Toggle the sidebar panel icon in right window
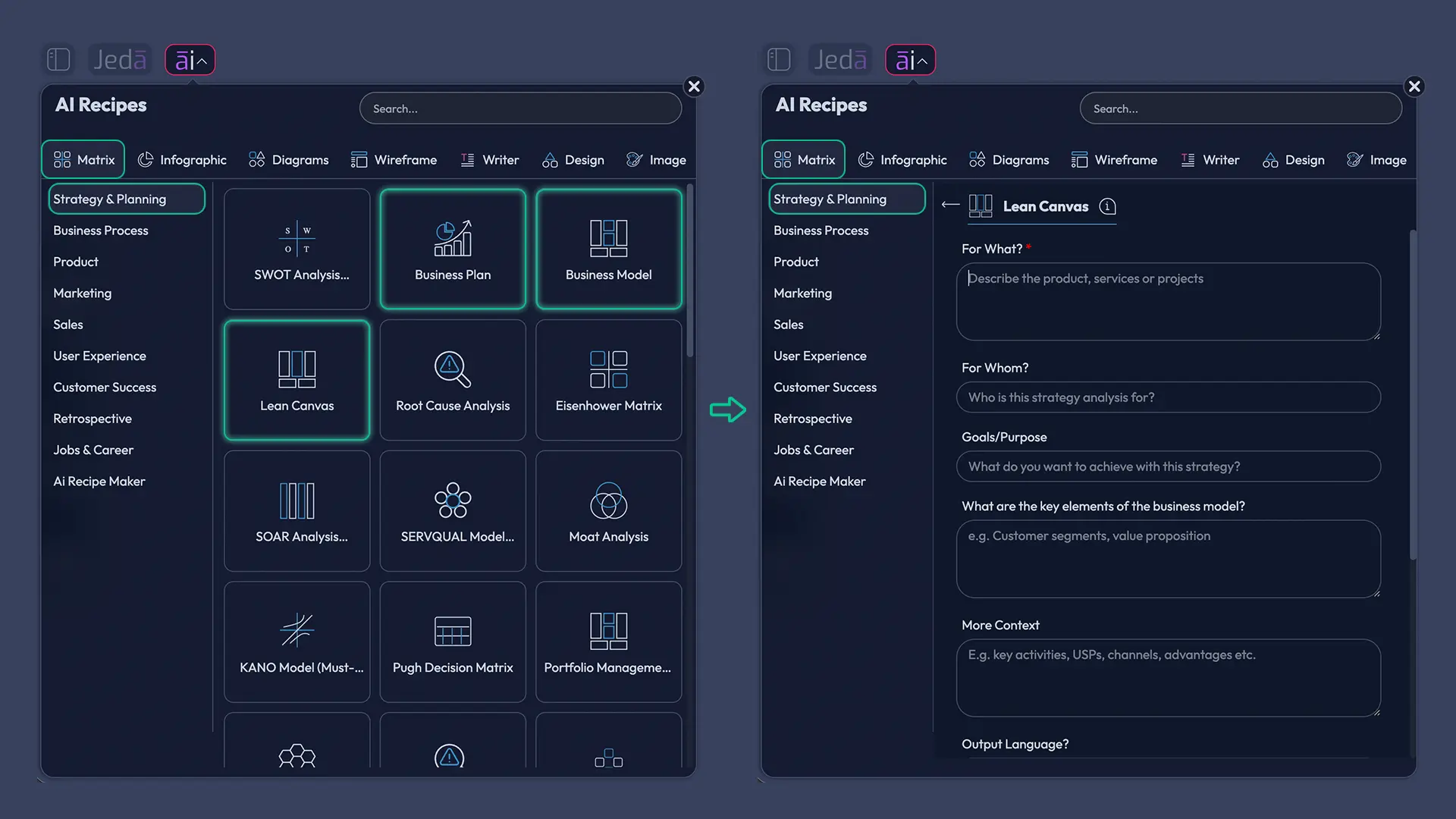Image resolution: width=1456 pixels, height=819 pixels. [779, 59]
